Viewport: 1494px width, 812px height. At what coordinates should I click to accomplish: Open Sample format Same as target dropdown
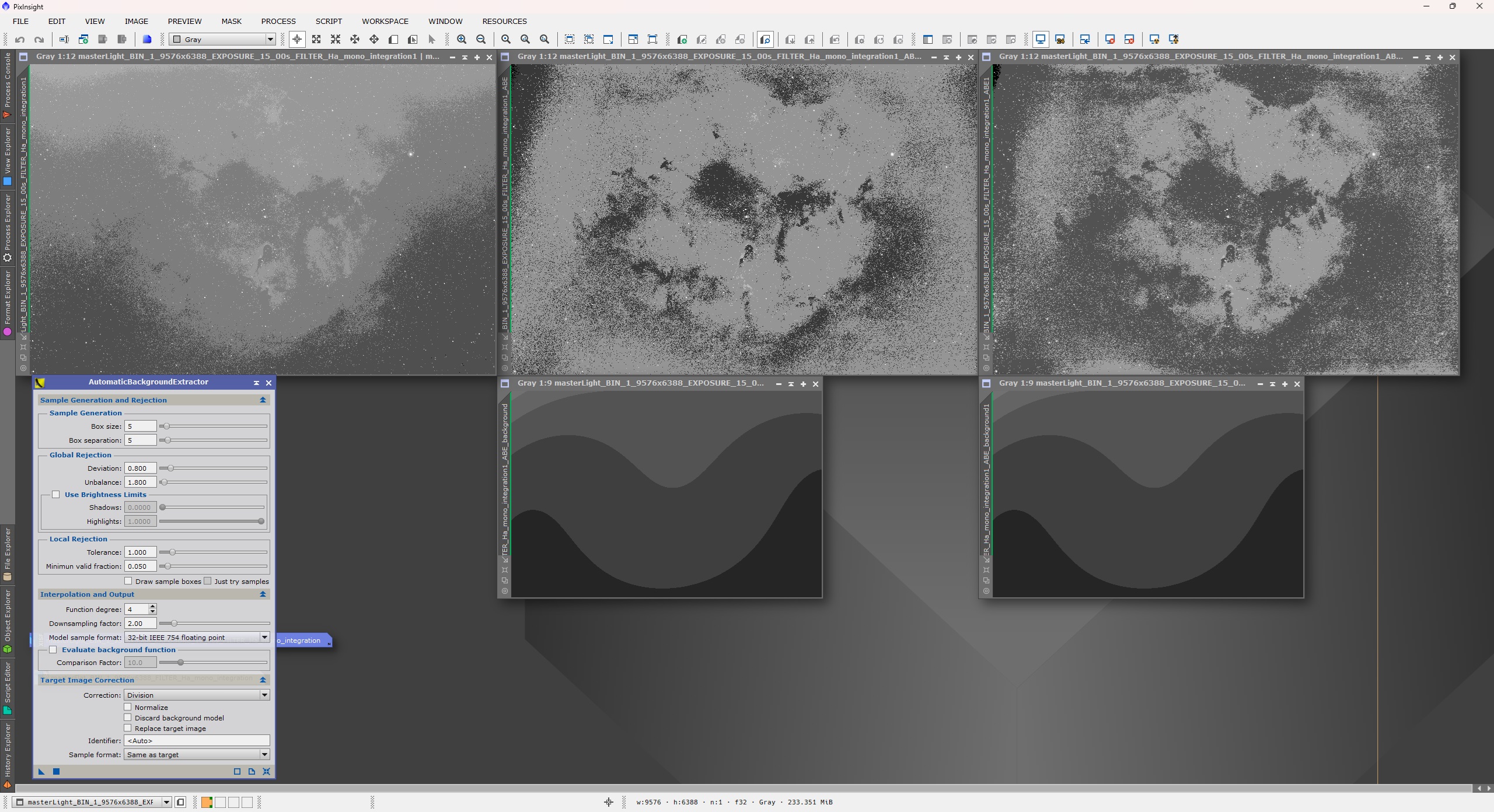tap(197, 755)
